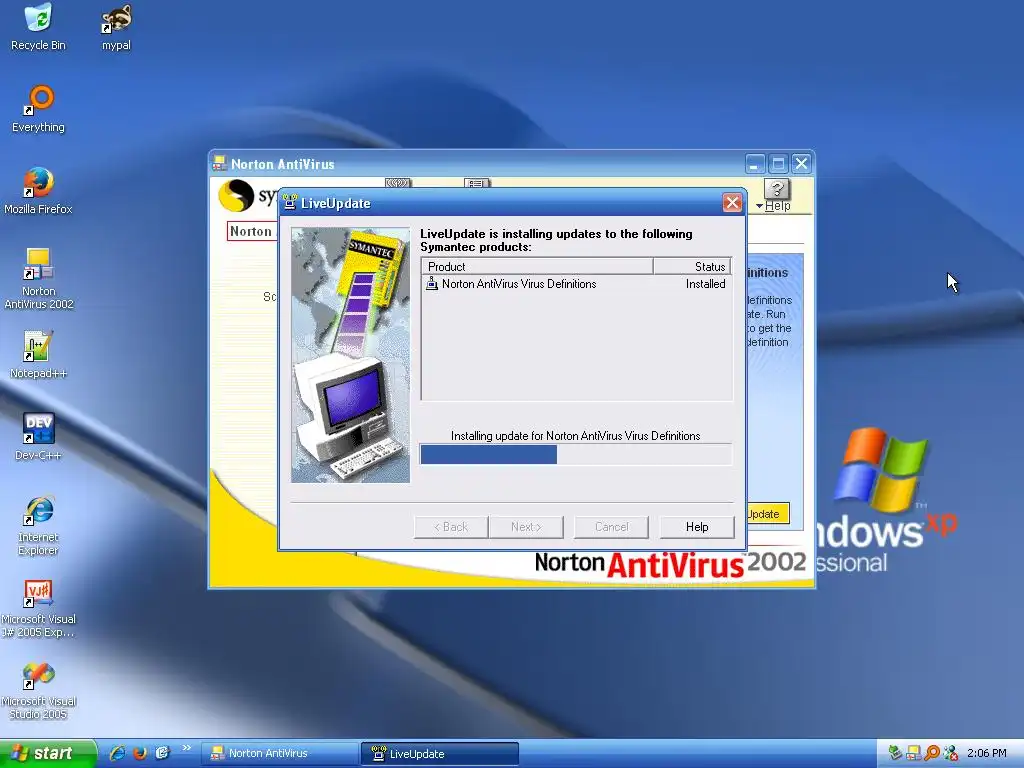Click the Norton AntiVirus title bar icon

tap(220, 163)
